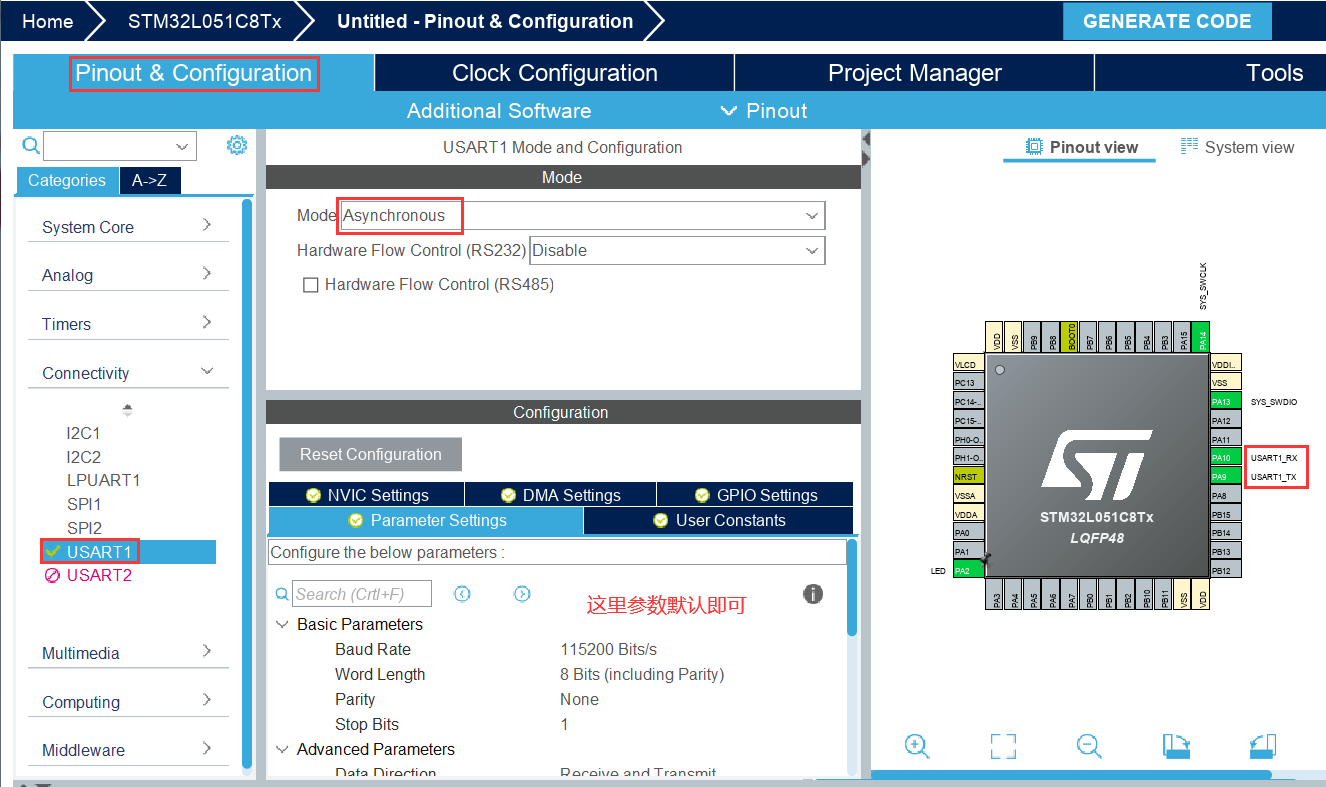Click the PB15 pin on the chip

point(1225,514)
